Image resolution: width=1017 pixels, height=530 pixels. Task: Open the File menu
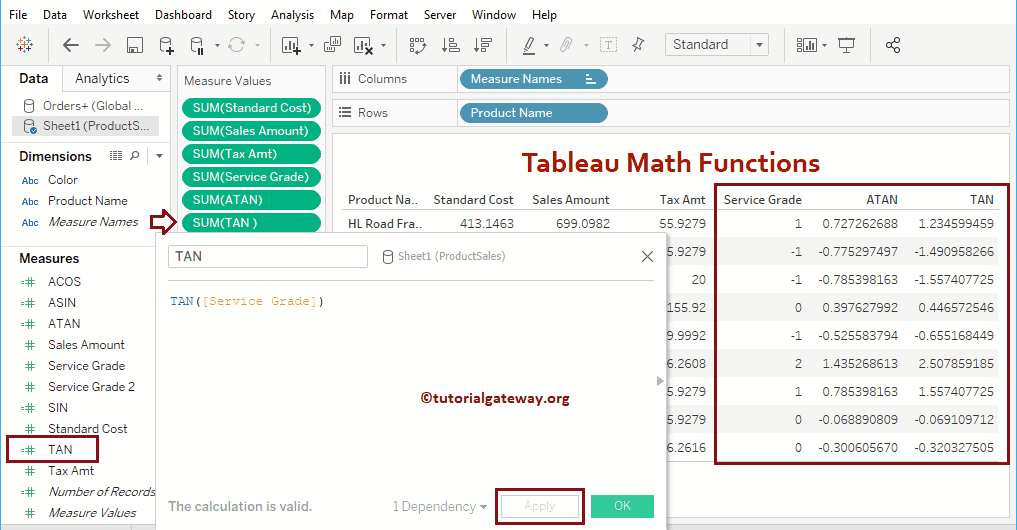click(18, 14)
